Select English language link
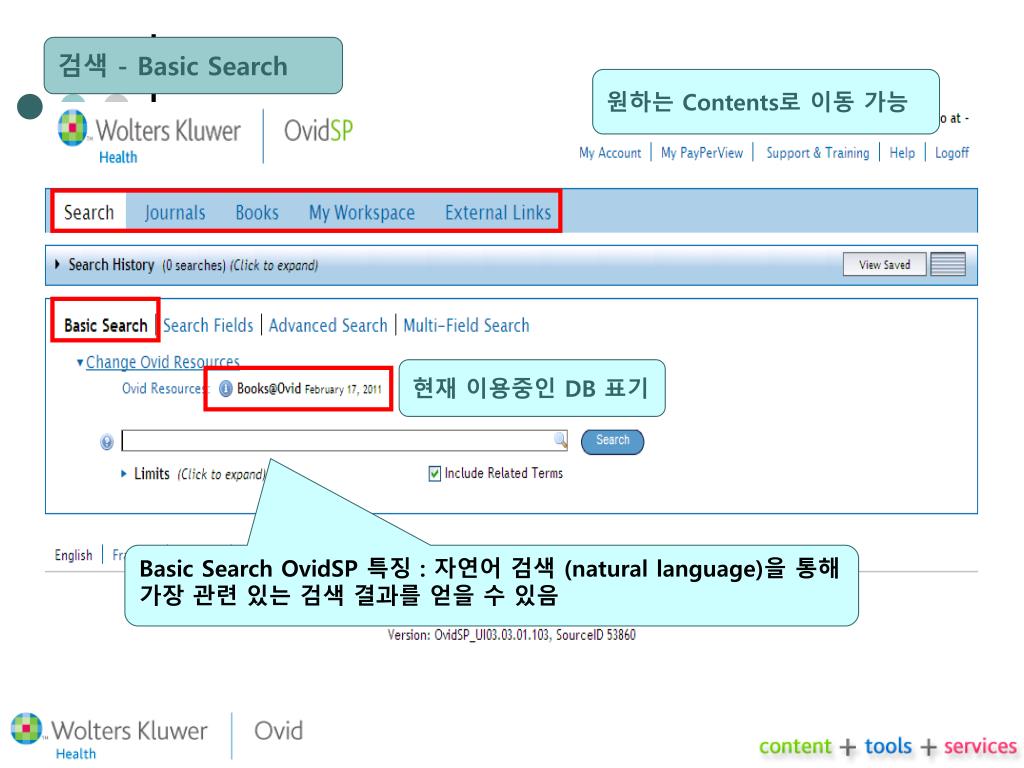 pos(73,555)
